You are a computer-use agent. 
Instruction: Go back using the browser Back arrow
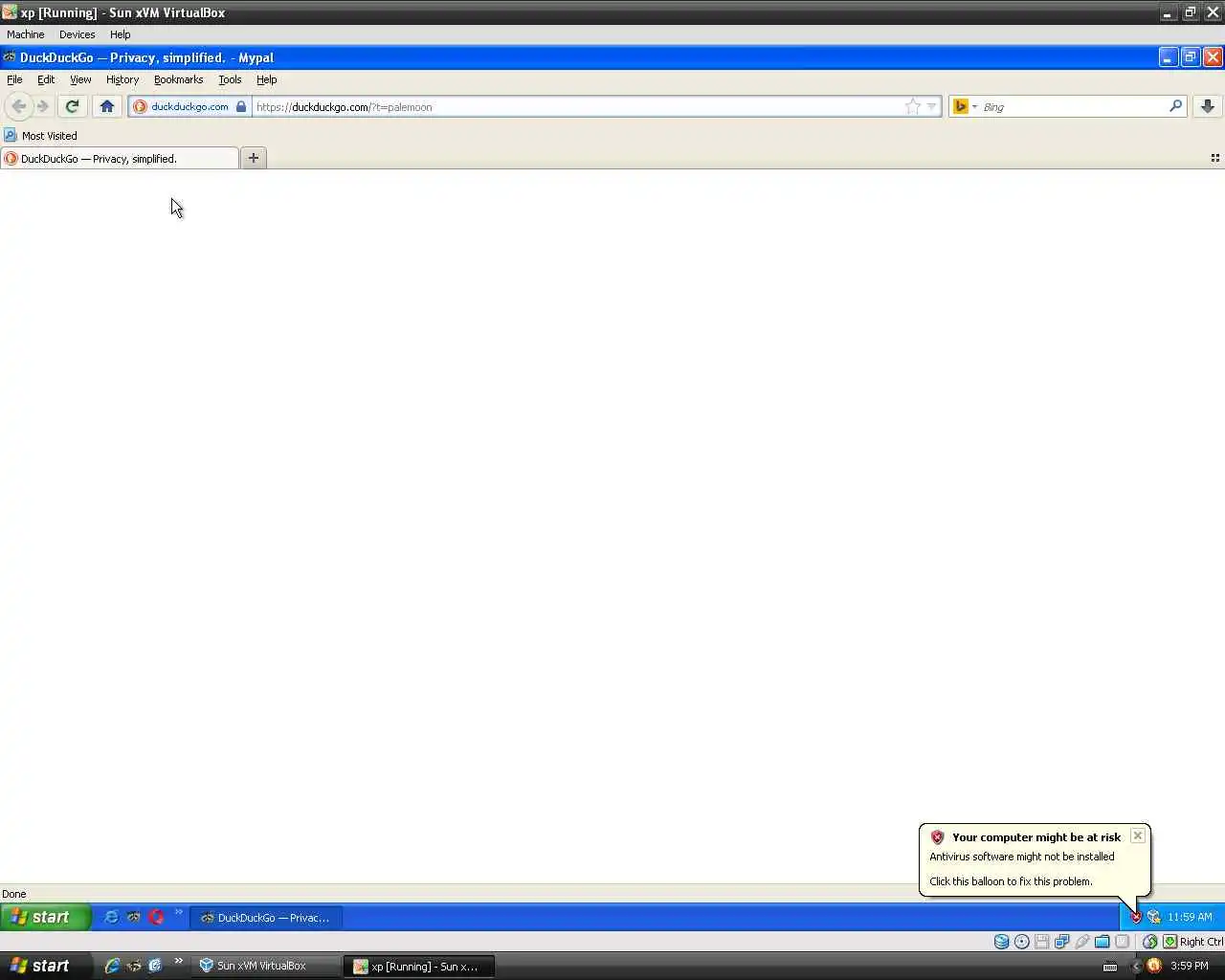coord(18,106)
